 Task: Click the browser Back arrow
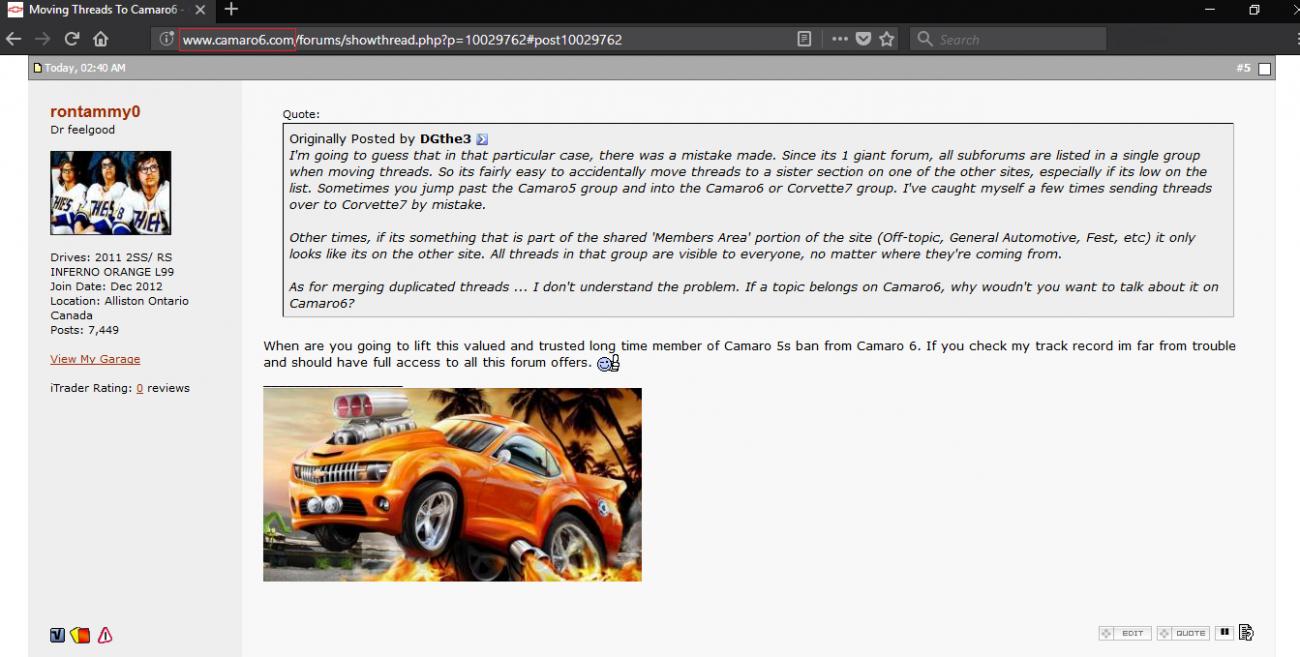13,39
